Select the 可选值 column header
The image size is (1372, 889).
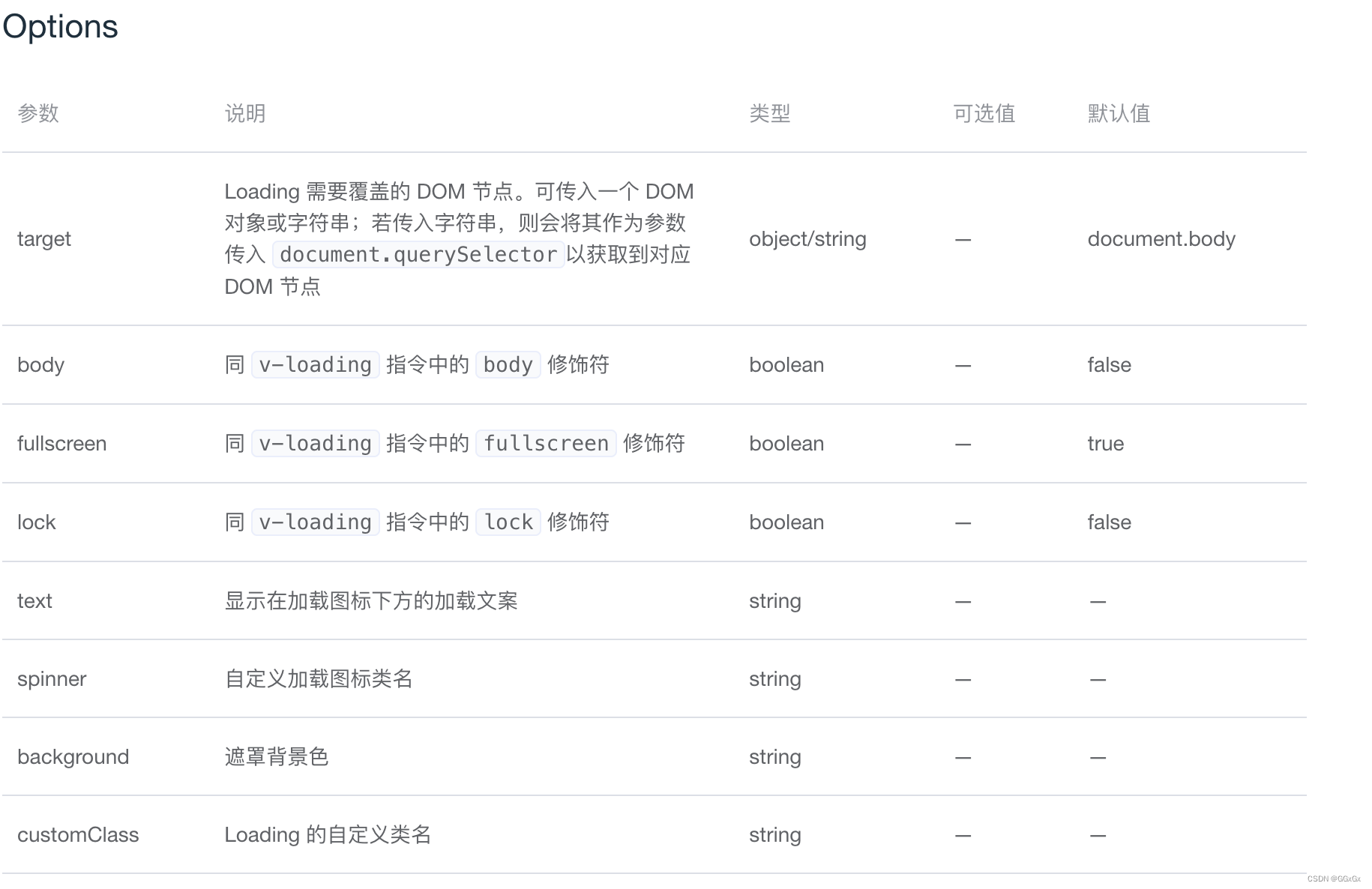[984, 113]
